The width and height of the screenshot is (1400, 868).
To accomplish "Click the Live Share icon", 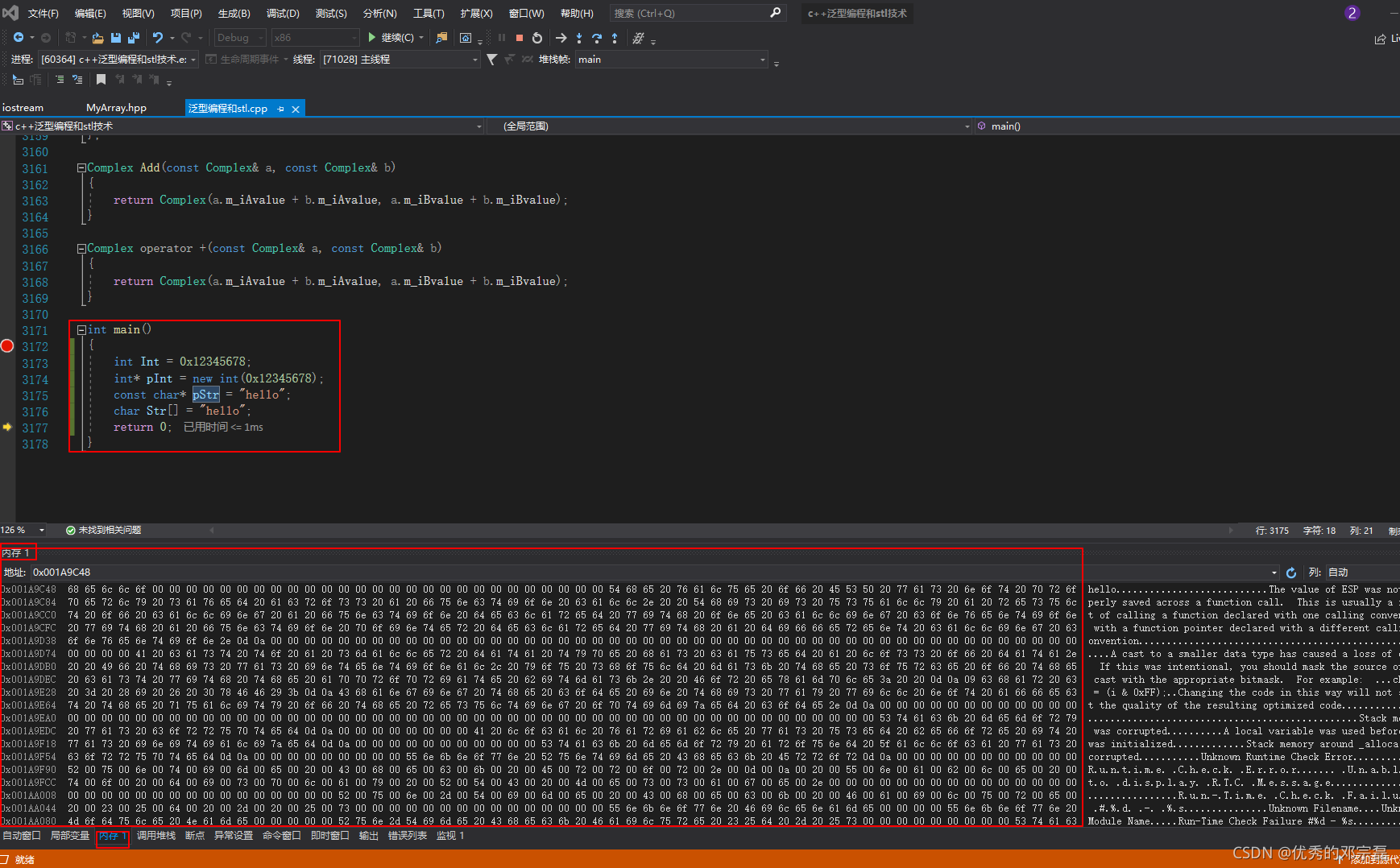I will click(x=1381, y=39).
